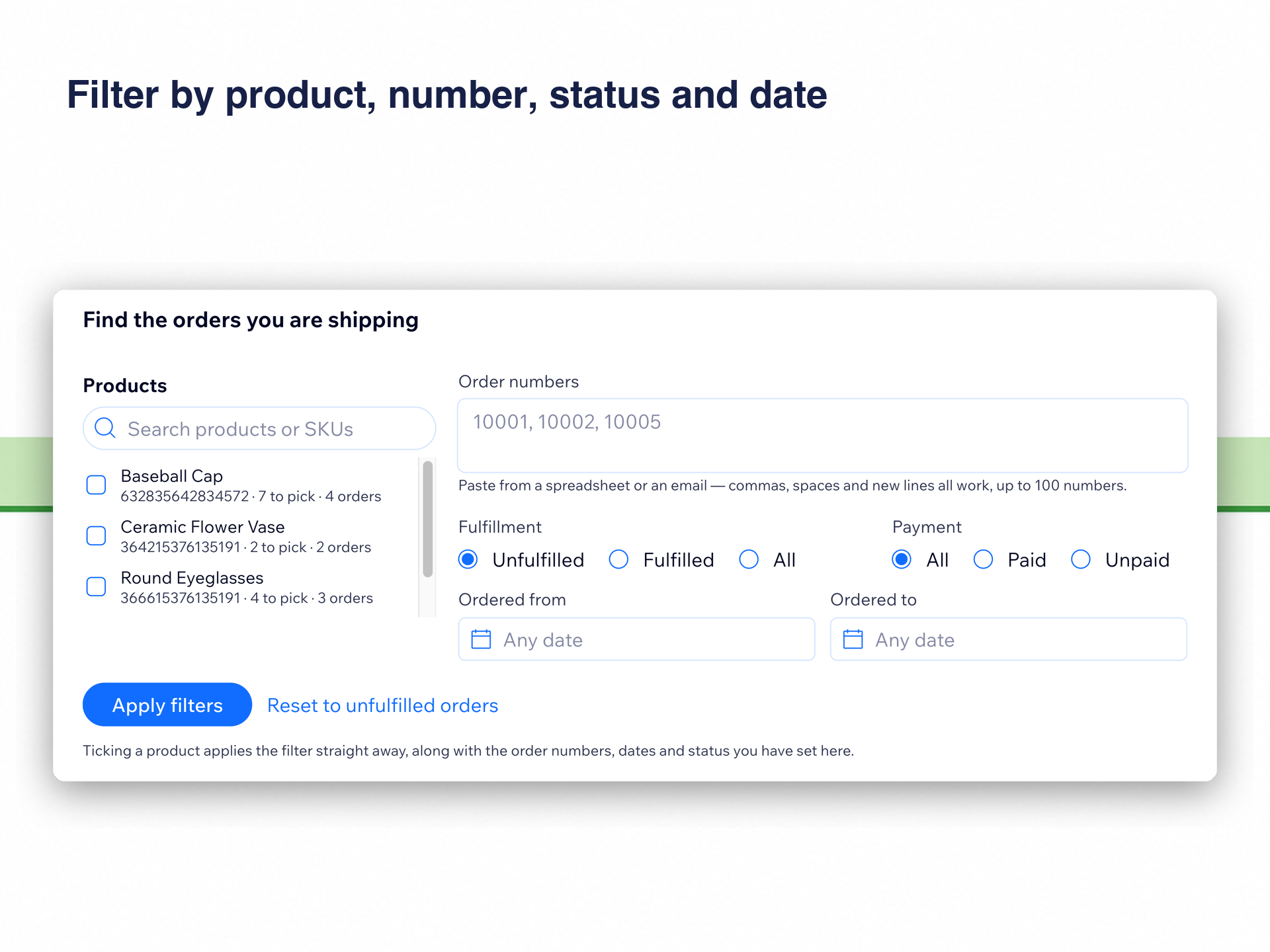The height and width of the screenshot is (952, 1270).
Task: Click the Baseball Cap product name
Action: click(172, 476)
